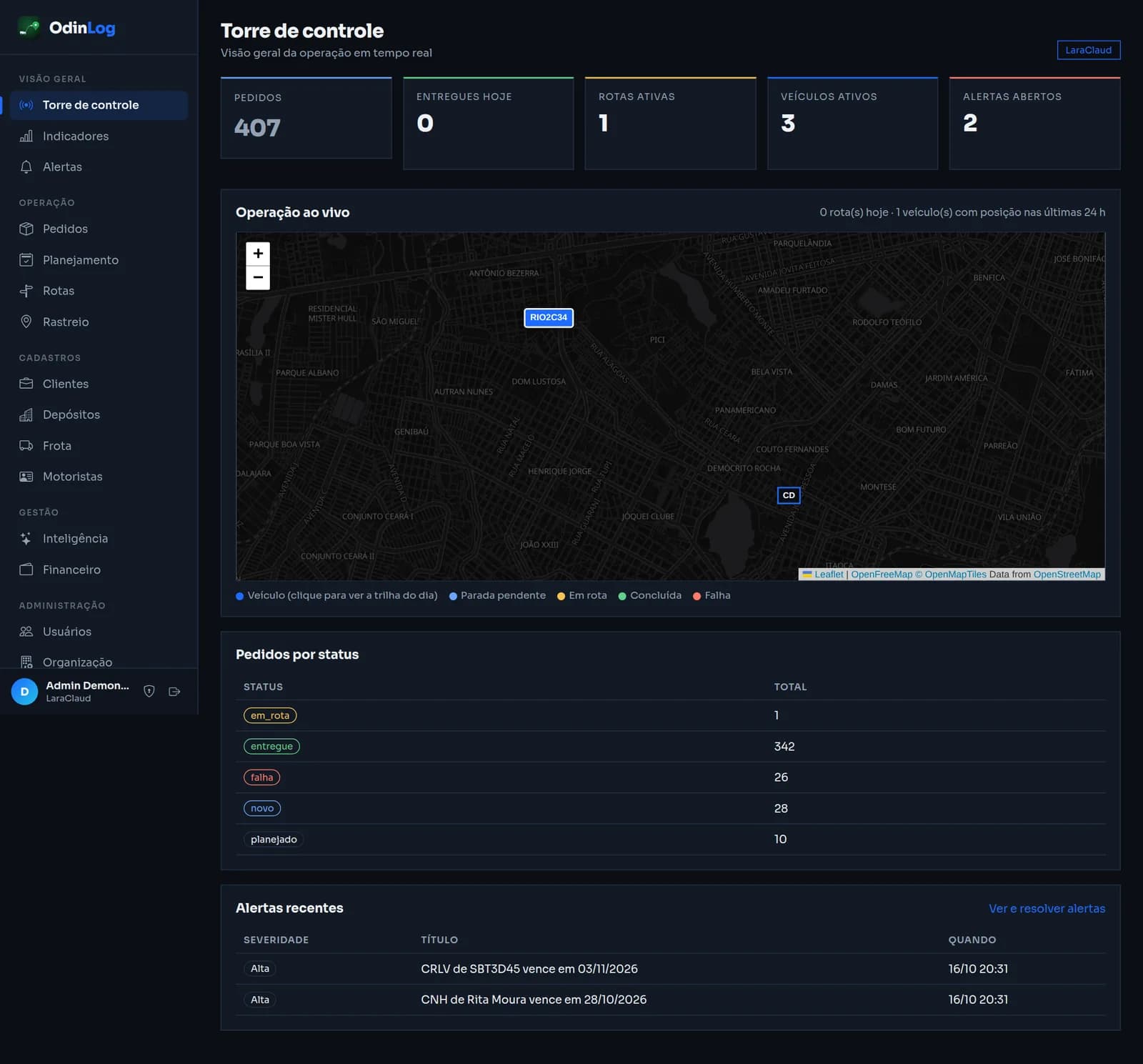This screenshot has width=1143, height=1064.
Task: Open Frota using the truck icon
Action: (x=26, y=445)
